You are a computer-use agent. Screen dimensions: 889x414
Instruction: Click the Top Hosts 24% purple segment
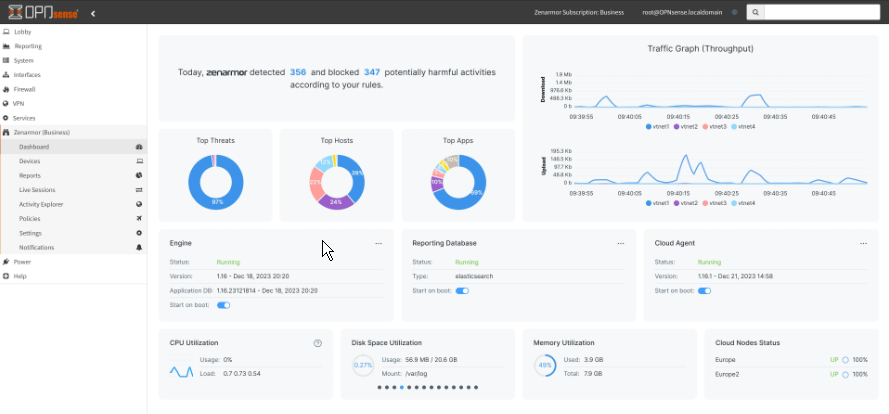[x=335, y=202]
